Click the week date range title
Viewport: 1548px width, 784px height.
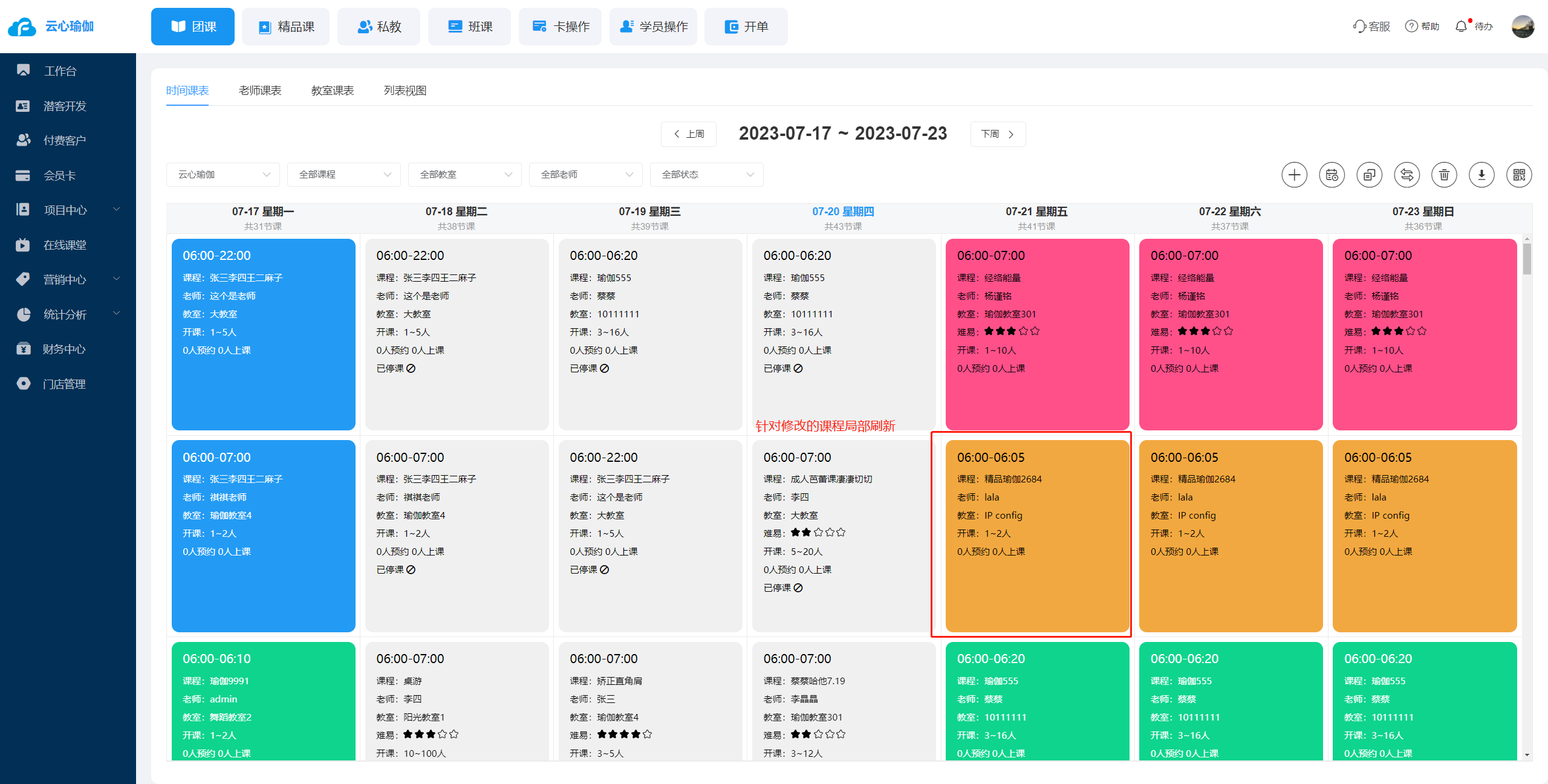(x=843, y=134)
